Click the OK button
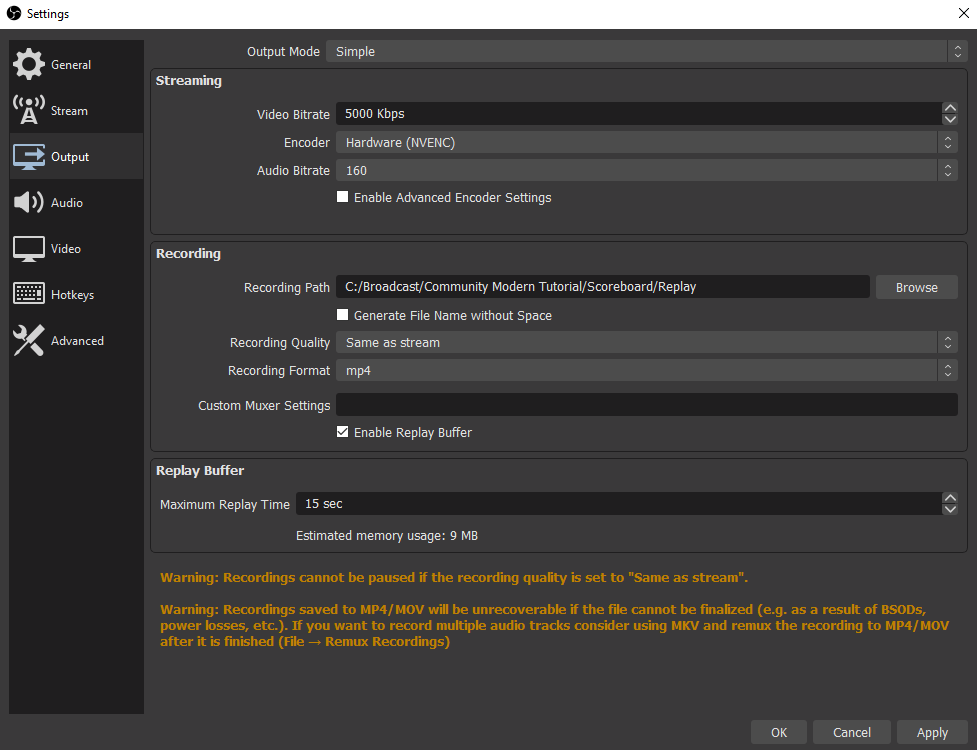 (779, 733)
